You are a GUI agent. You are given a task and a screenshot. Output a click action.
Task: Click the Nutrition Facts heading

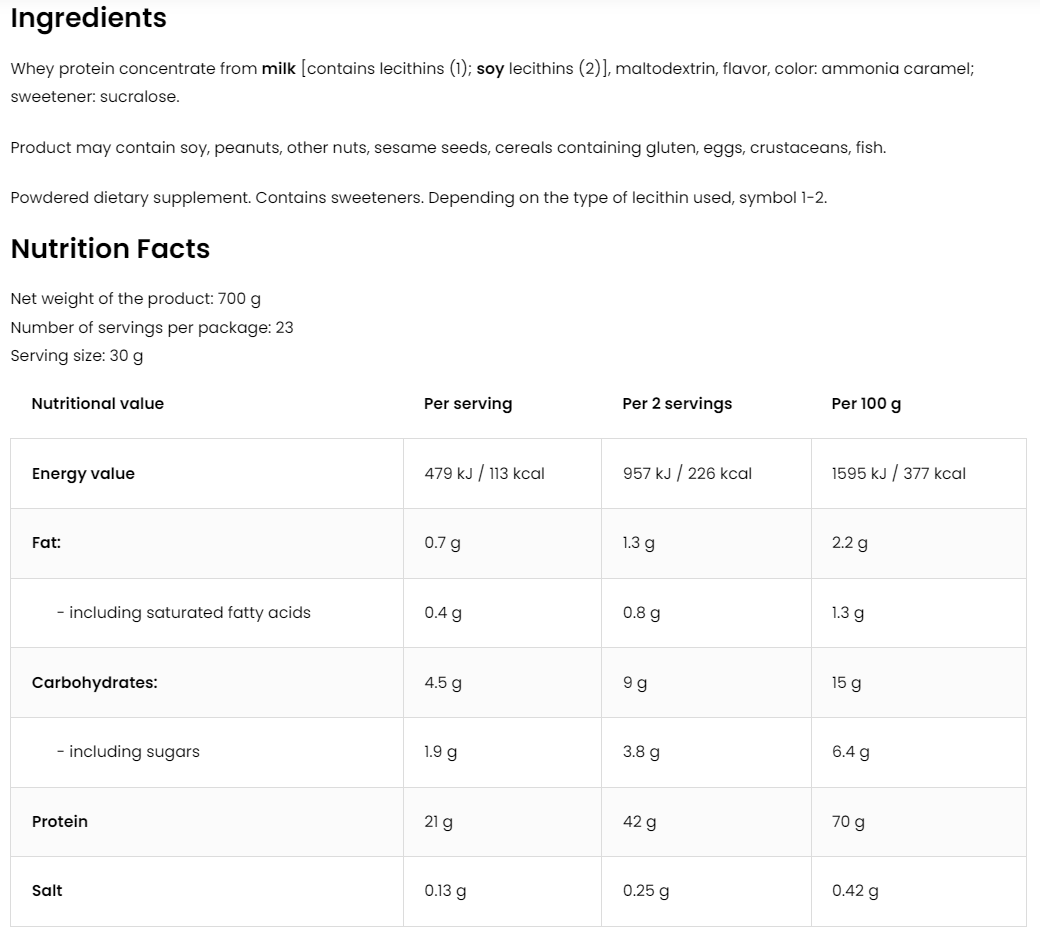(110, 248)
